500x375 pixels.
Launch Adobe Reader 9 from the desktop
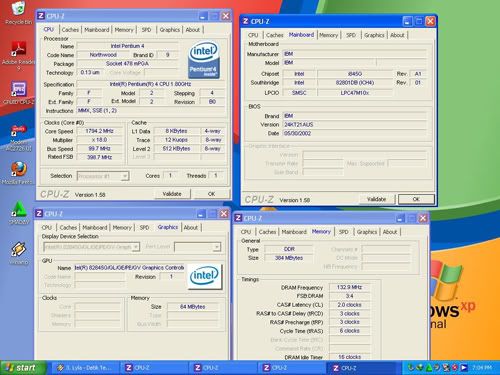18,55
